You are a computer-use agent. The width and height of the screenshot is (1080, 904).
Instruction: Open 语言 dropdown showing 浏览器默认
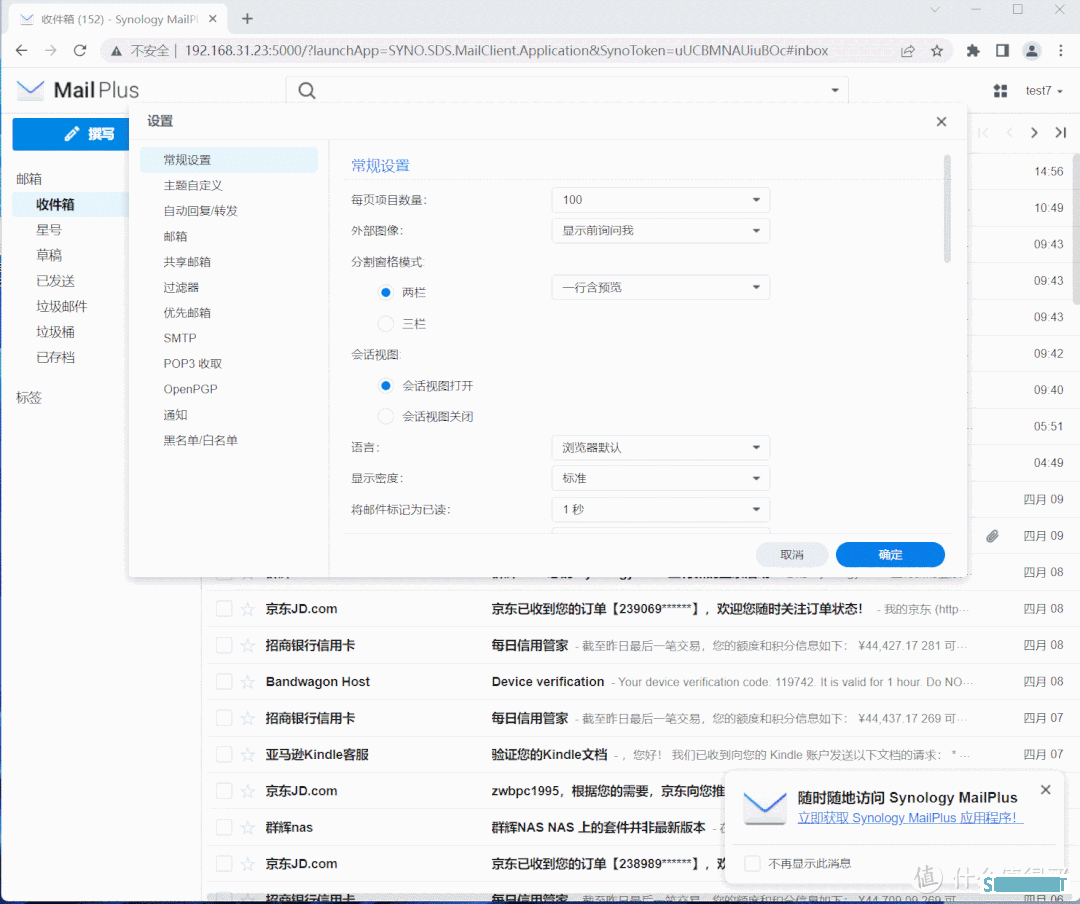[x=661, y=448]
